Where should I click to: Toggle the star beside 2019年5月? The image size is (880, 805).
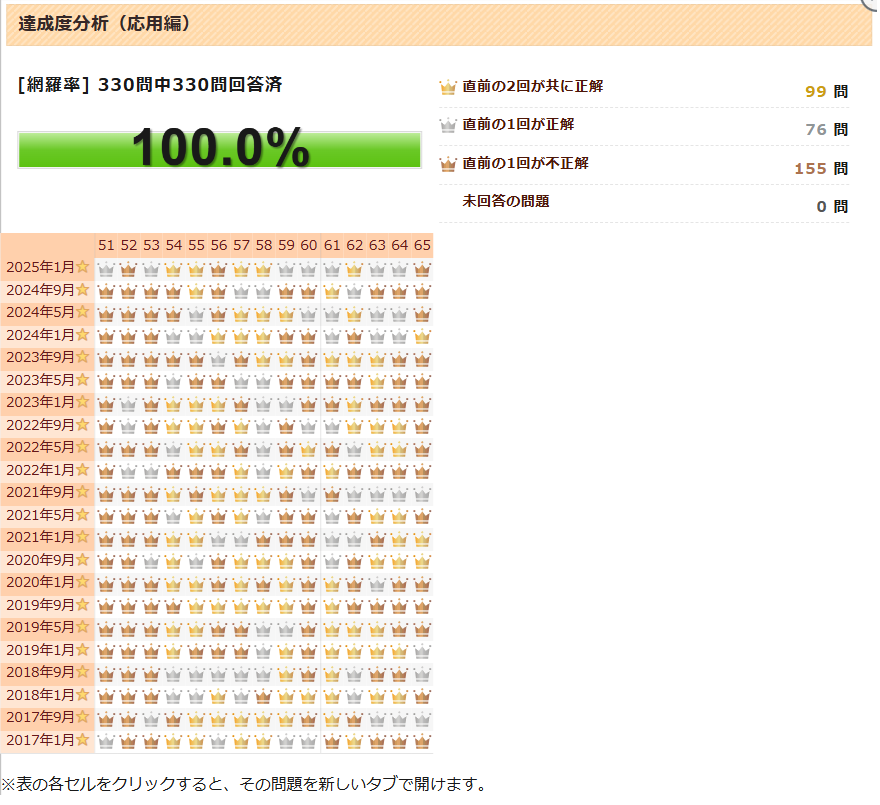[x=85, y=625]
